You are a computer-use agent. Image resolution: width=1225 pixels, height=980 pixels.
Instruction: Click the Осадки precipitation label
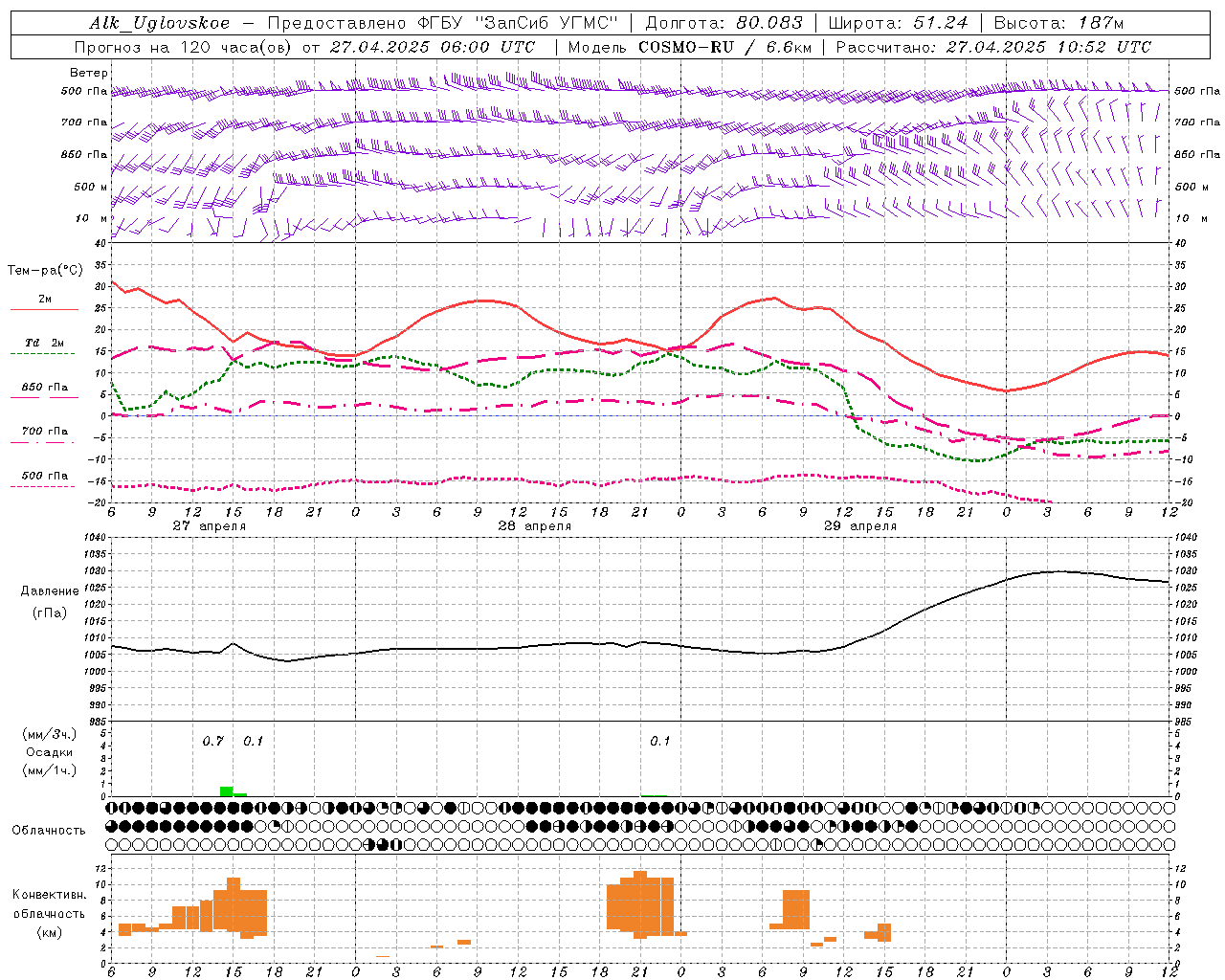click(x=50, y=752)
